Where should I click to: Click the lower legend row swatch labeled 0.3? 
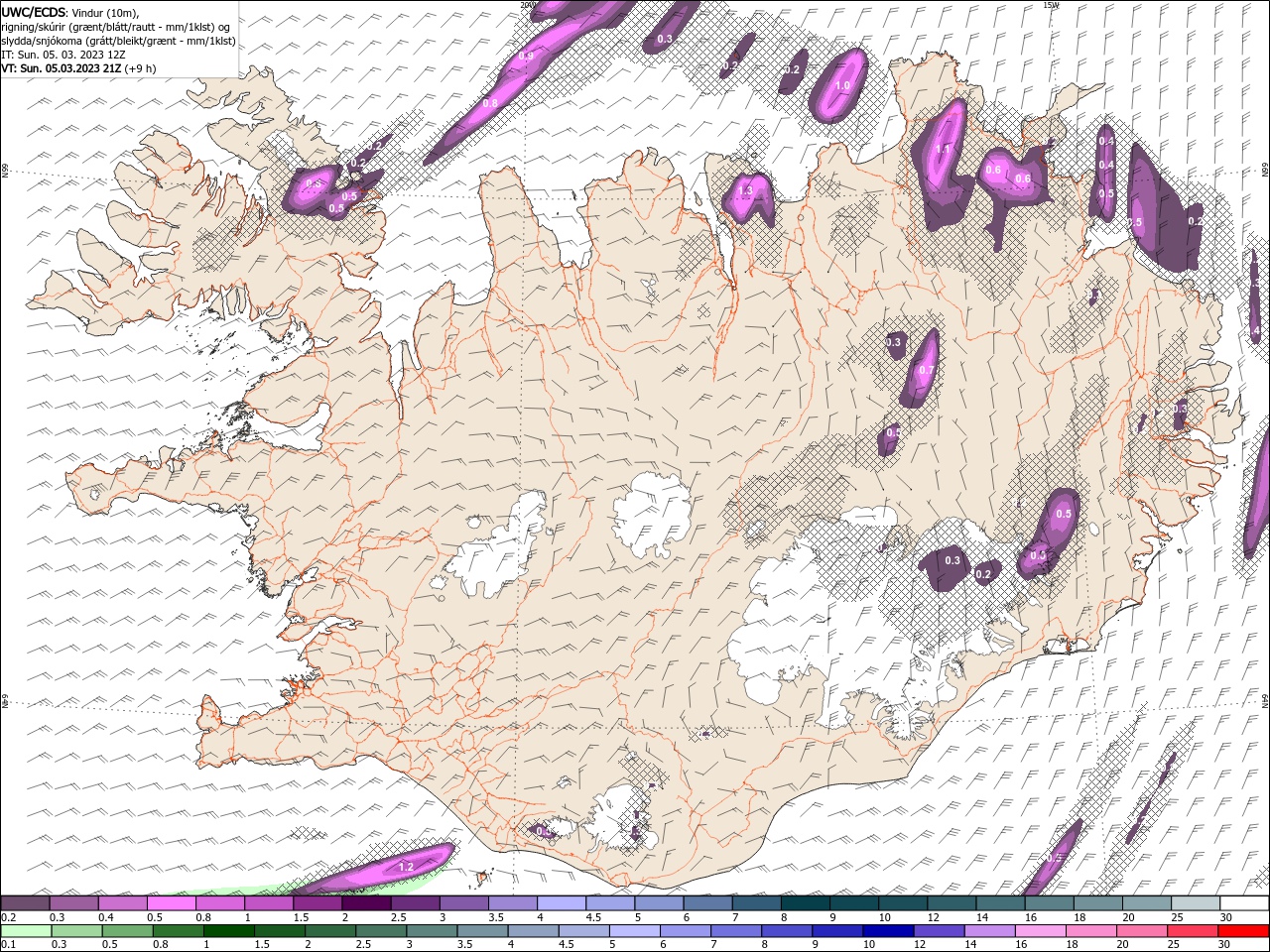(76, 931)
